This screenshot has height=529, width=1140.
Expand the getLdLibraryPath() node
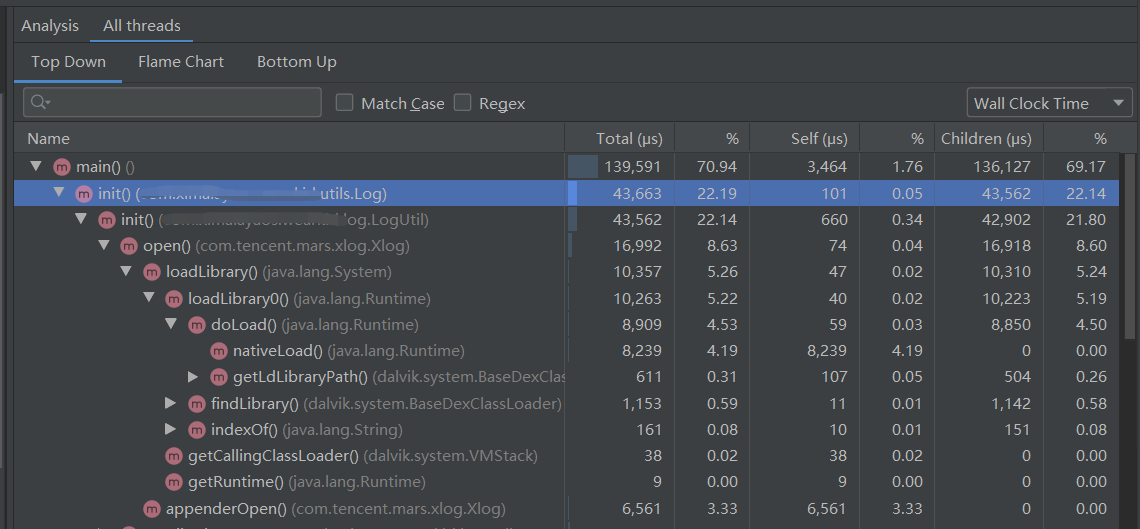pyautogui.click(x=193, y=377)
